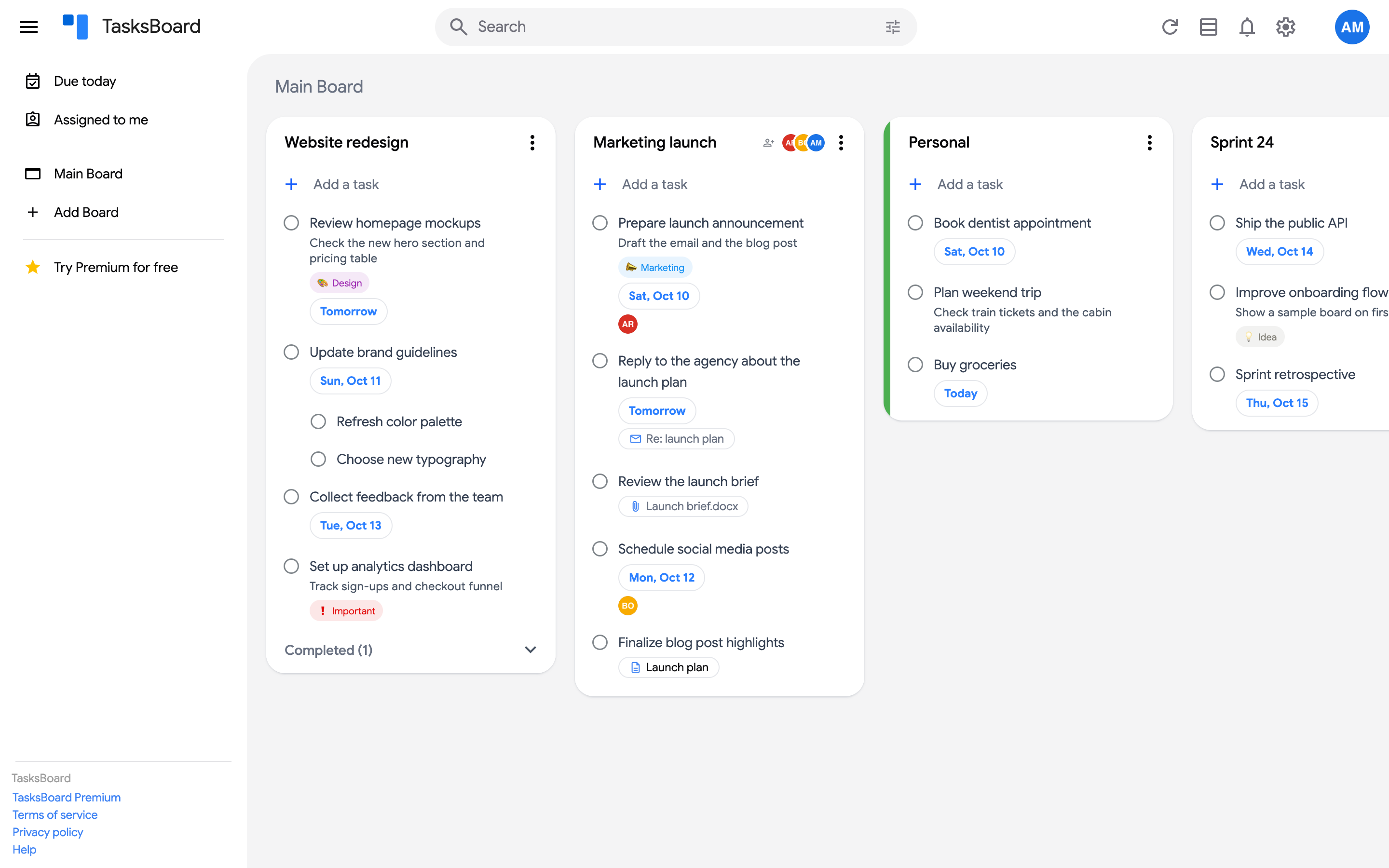
Task: Open Marketing launch list options menu
Action: tap(841, 143)
